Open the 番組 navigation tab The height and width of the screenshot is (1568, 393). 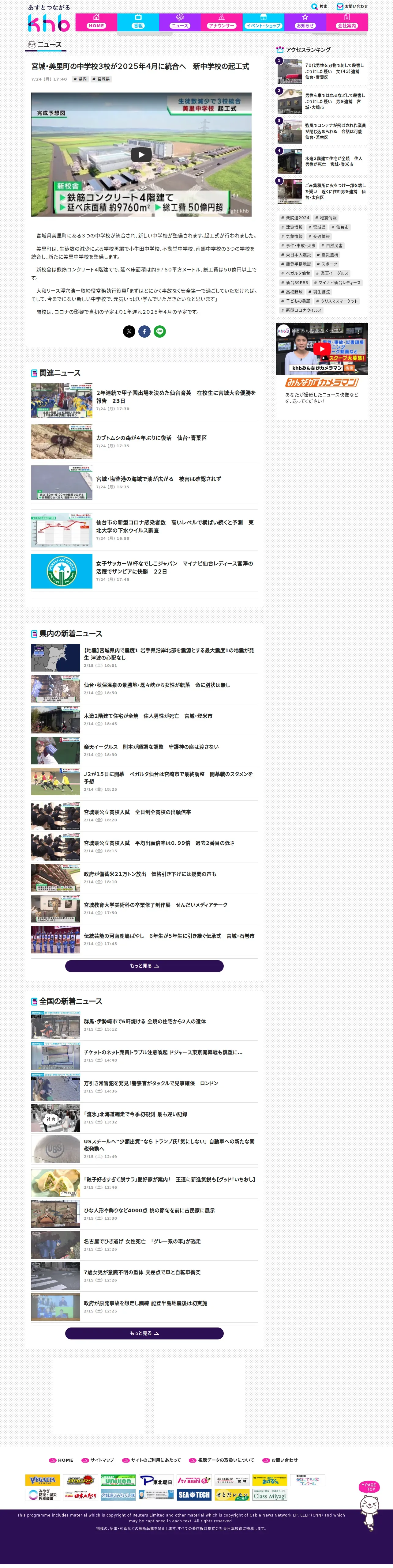(x=138, y=22)
